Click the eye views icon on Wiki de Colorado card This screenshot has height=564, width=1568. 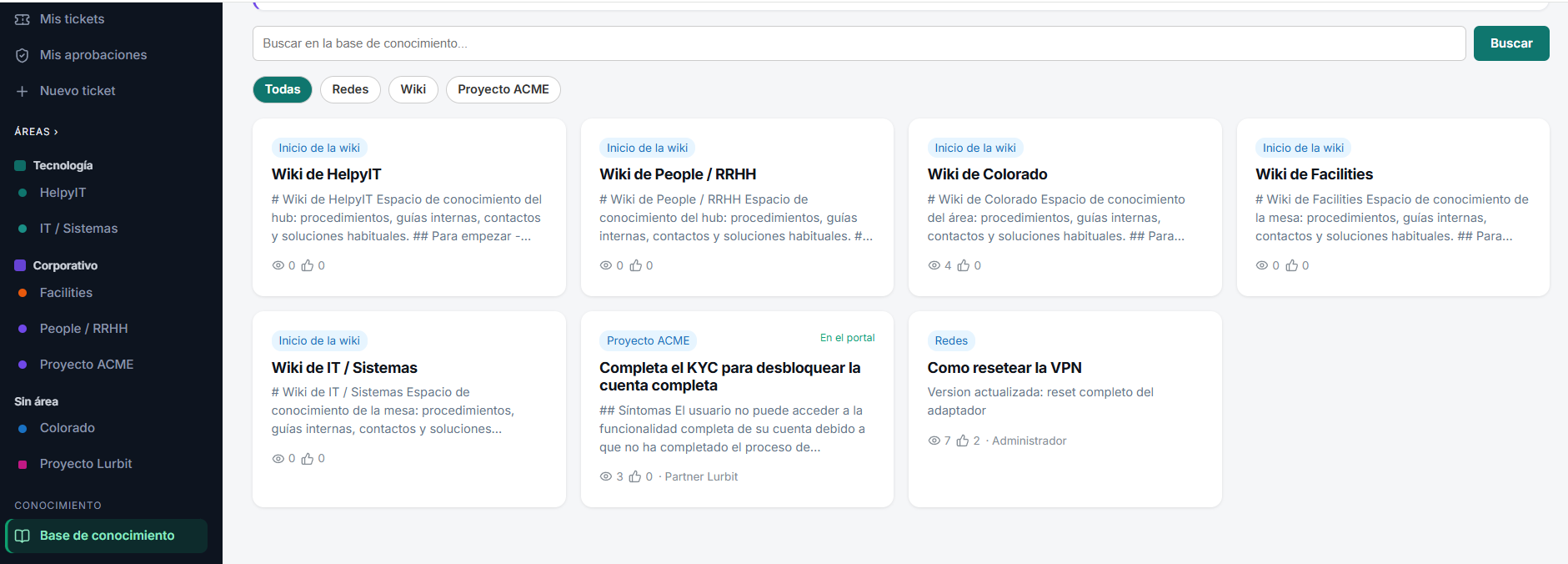click(934, 265)
